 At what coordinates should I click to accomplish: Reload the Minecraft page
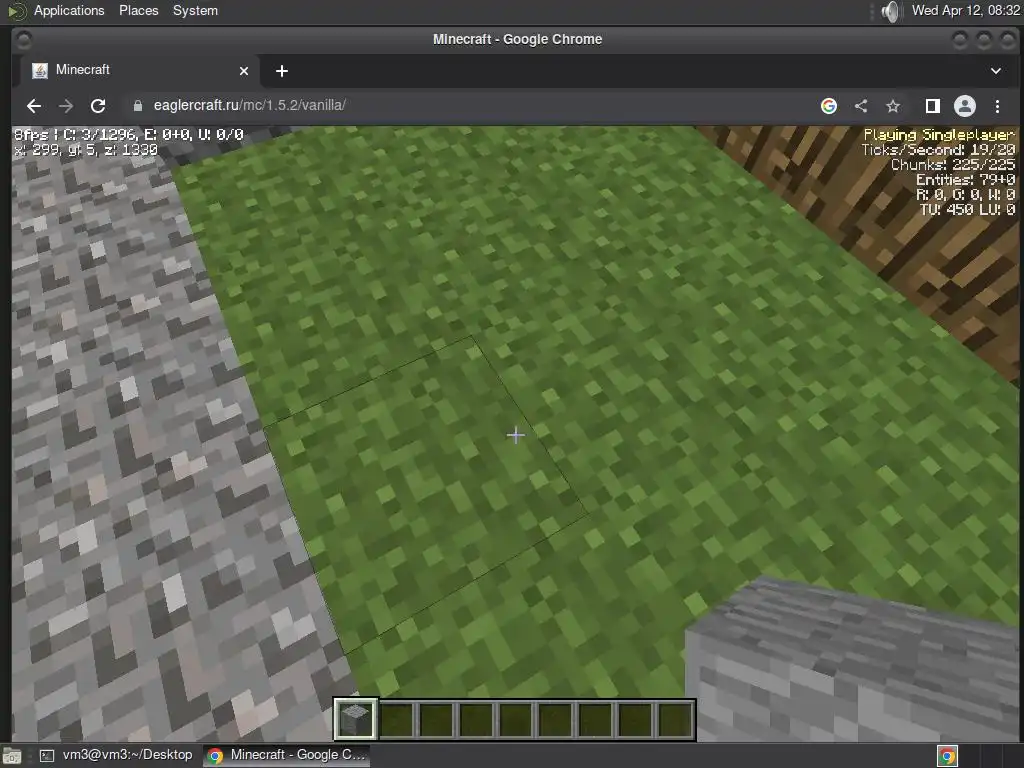click(98, 106)
